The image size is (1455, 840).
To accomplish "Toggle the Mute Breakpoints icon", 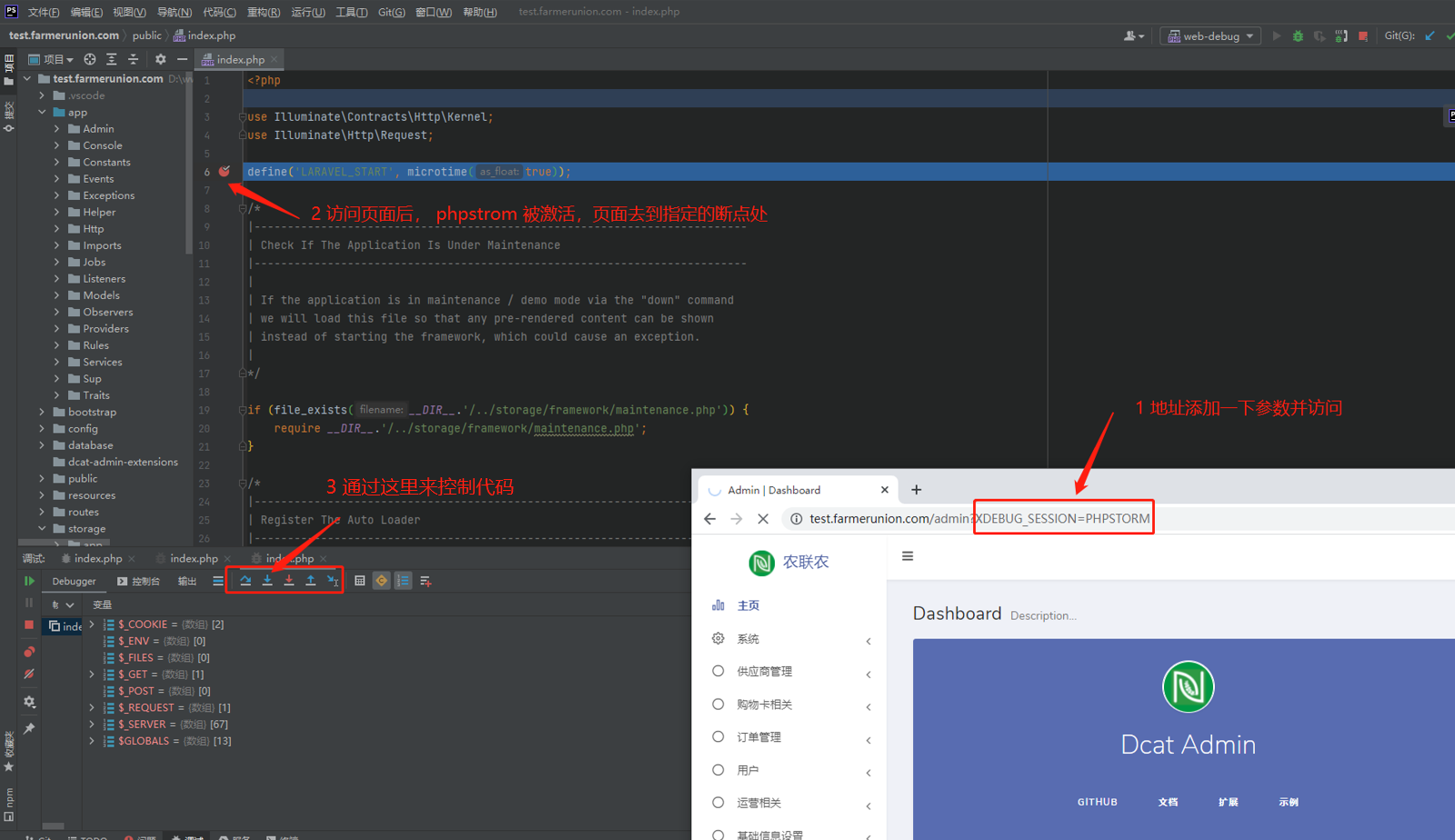I will (x=29, y=675).
